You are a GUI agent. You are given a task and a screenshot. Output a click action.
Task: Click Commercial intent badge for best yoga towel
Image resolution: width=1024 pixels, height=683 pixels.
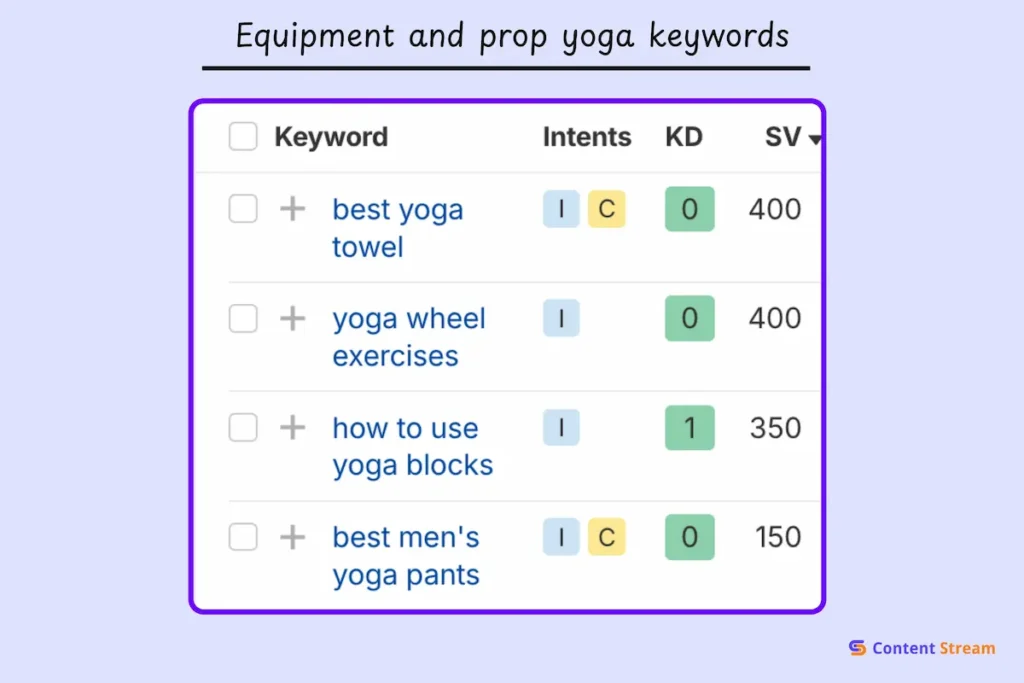pos(606,209)
